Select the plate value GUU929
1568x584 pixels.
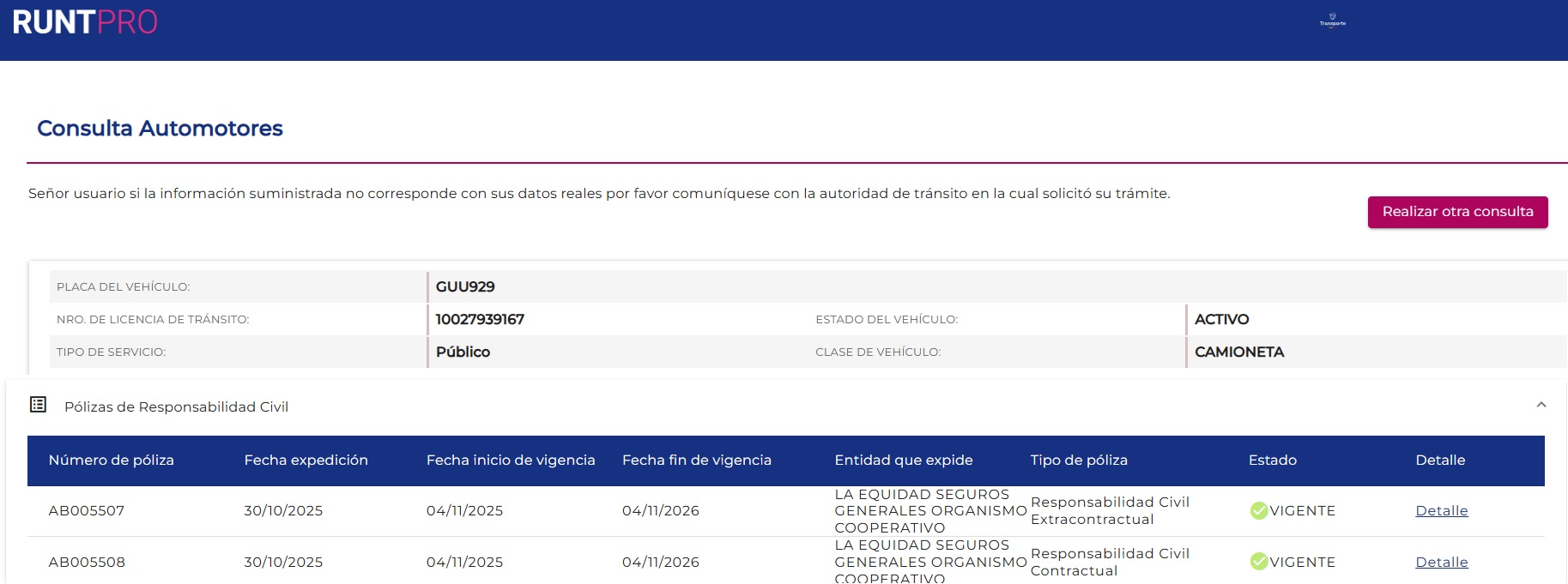[465, 287]
